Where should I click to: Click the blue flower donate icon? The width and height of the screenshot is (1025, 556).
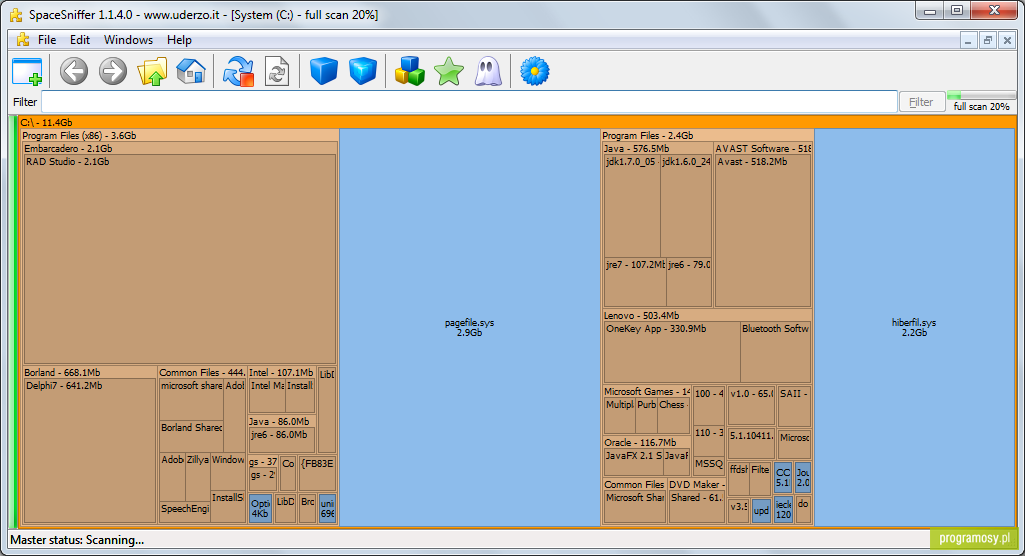534,71
